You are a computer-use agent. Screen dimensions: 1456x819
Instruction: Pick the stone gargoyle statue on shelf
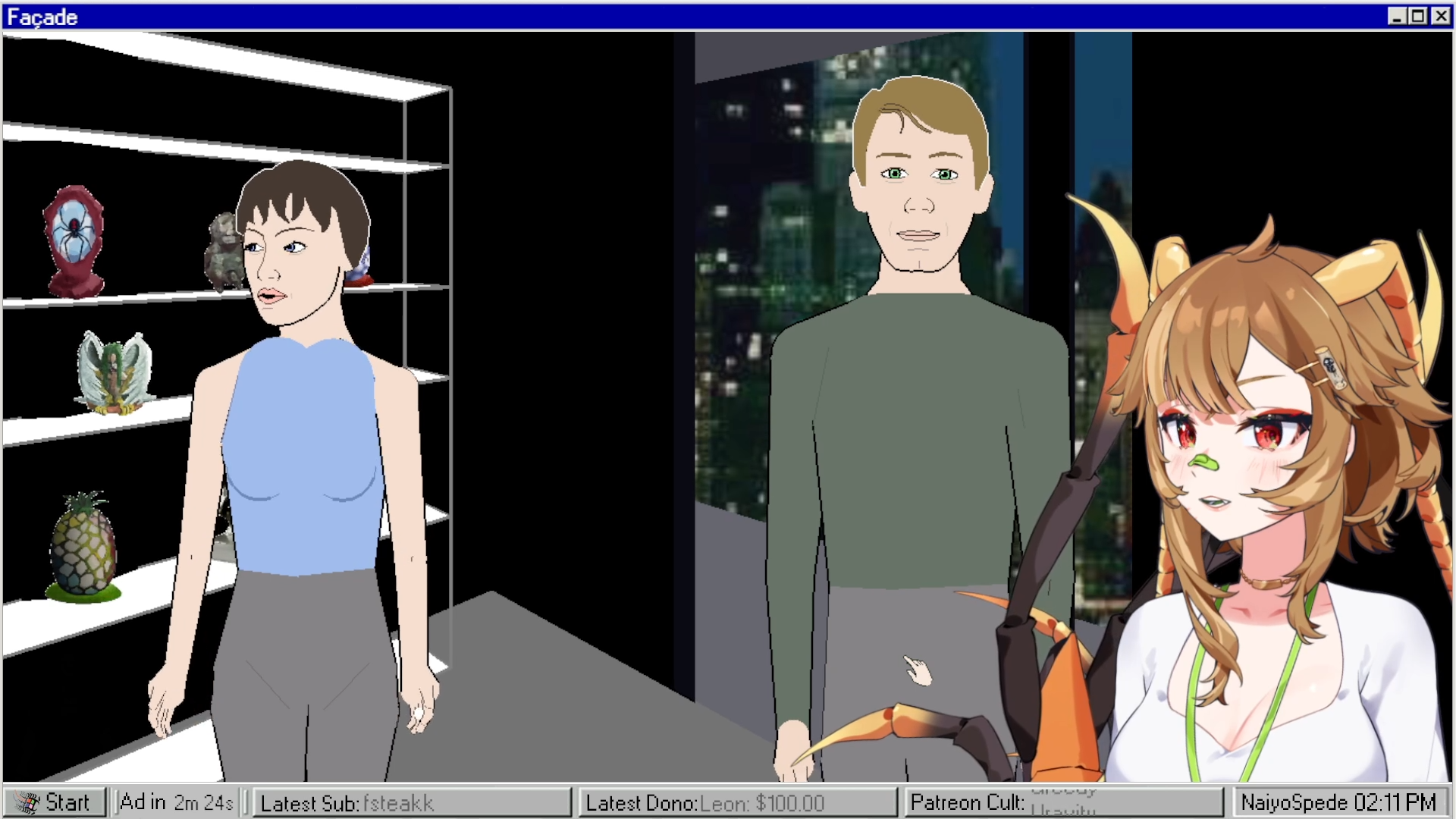223,252
